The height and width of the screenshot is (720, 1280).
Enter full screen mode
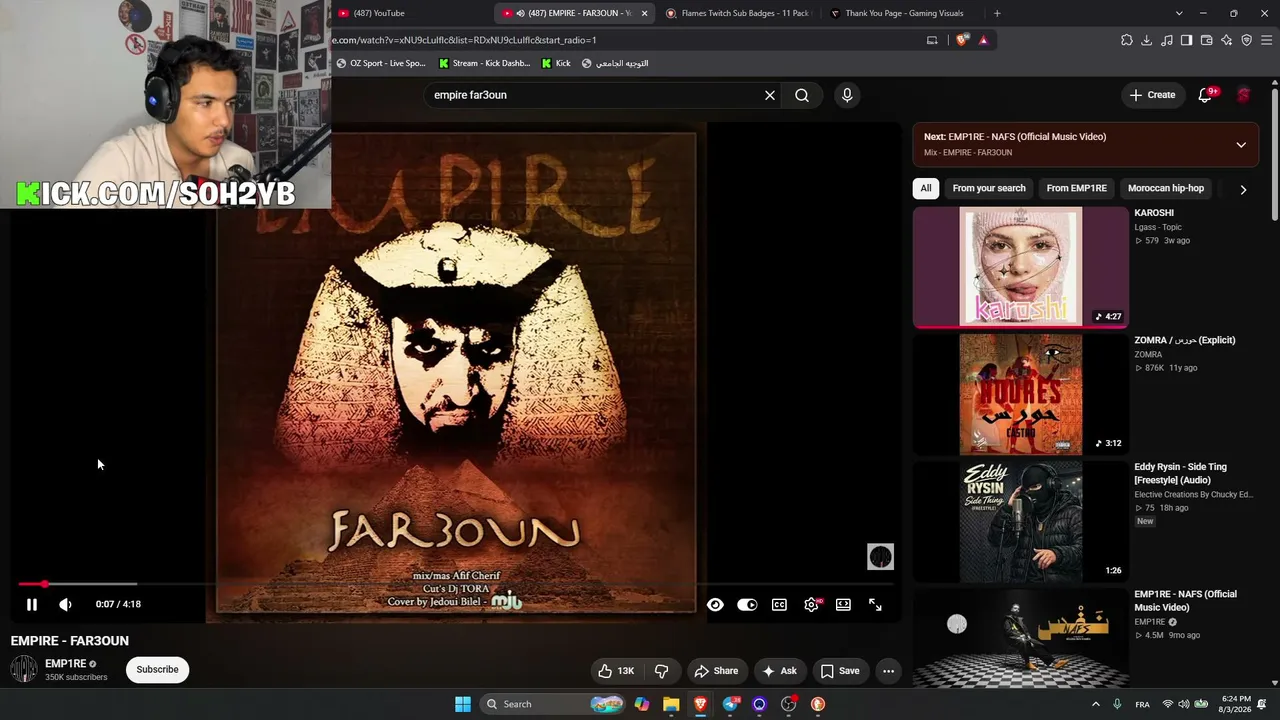(x=875, y=604)
